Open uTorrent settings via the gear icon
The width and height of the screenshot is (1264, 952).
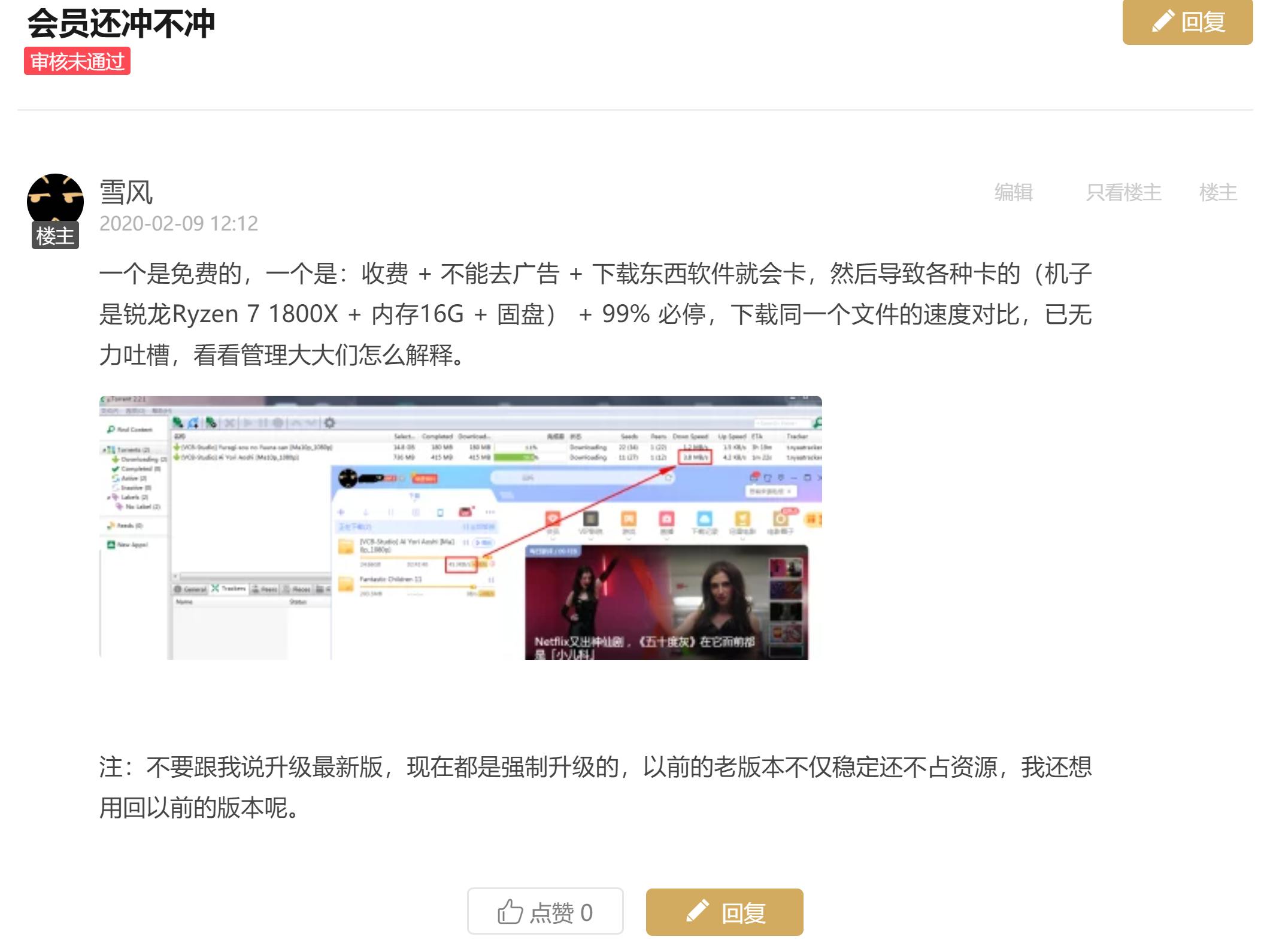pos(329,423)
